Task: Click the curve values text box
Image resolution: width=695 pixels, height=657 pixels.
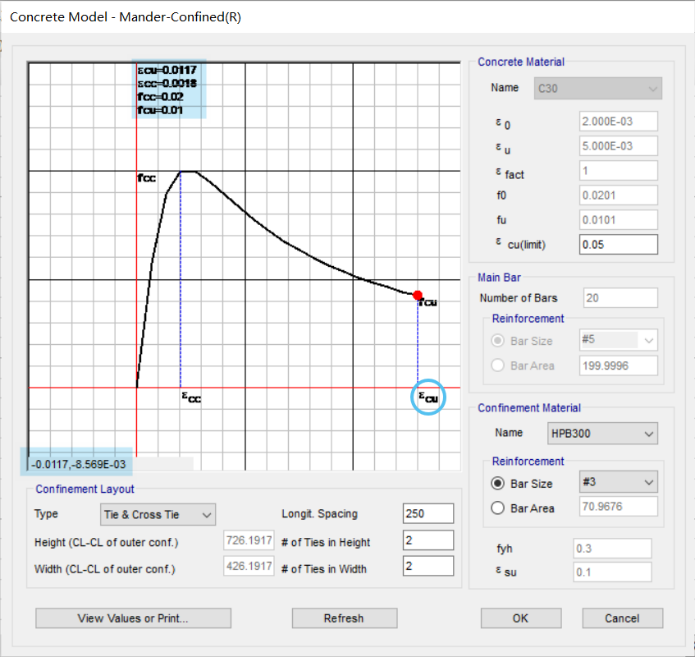Action: tap(169, 90)
